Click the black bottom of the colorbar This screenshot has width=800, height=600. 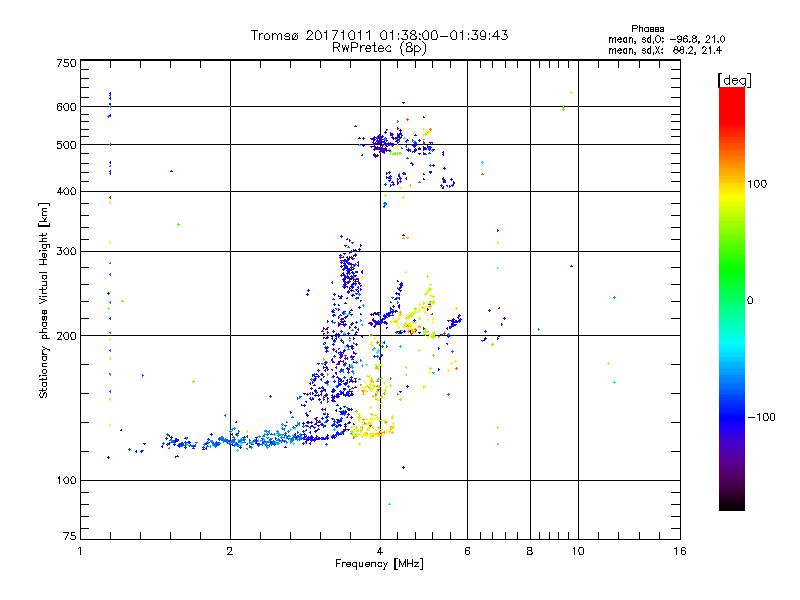[732, 503]
